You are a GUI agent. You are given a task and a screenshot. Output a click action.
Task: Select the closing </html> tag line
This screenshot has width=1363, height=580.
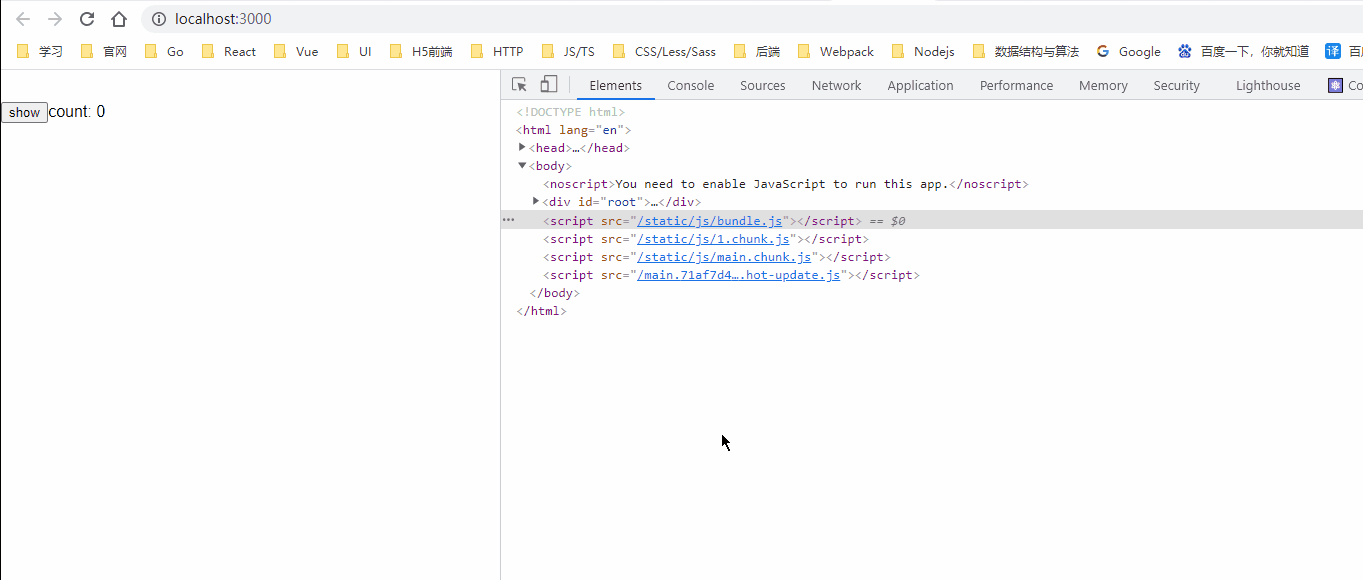541,311
